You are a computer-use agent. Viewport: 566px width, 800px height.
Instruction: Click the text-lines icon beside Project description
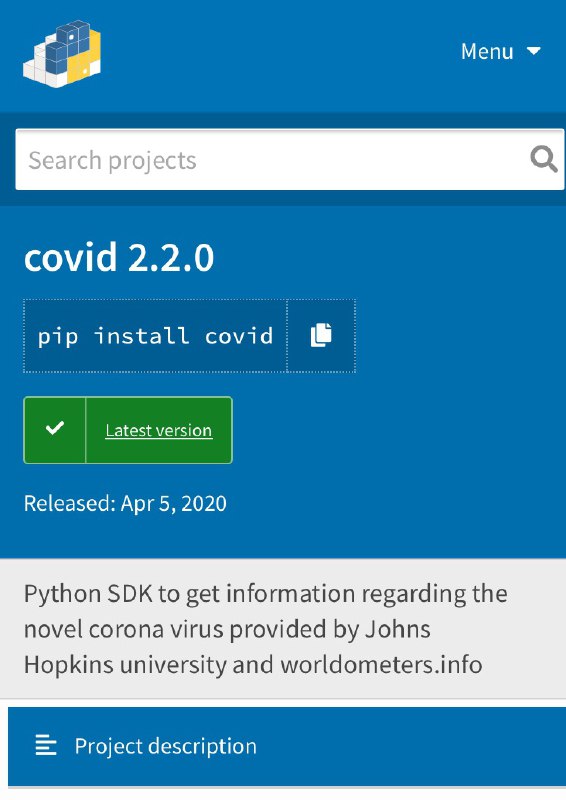(45, 745)
